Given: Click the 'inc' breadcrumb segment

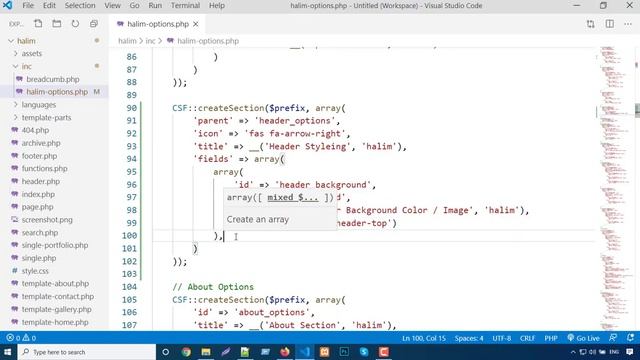Looking at the screenshot, I should [x=150, y=41].
